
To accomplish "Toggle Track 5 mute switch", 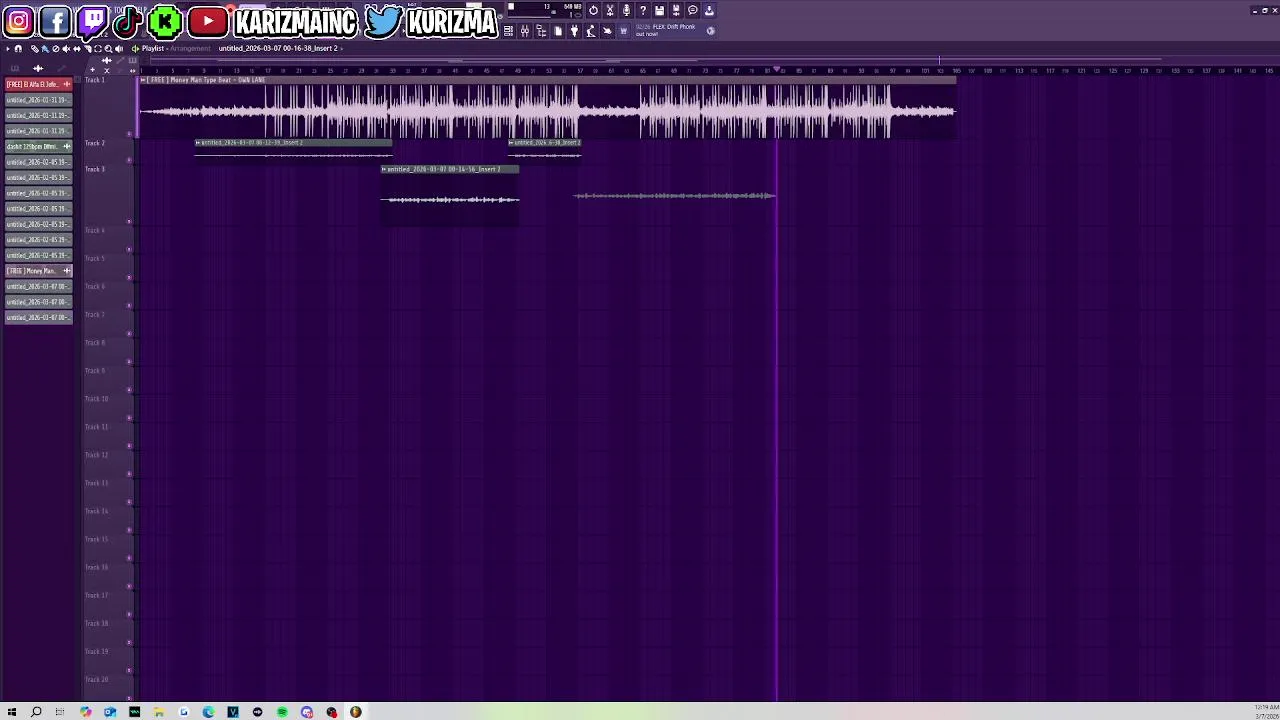I will click(x=129, y=276).
